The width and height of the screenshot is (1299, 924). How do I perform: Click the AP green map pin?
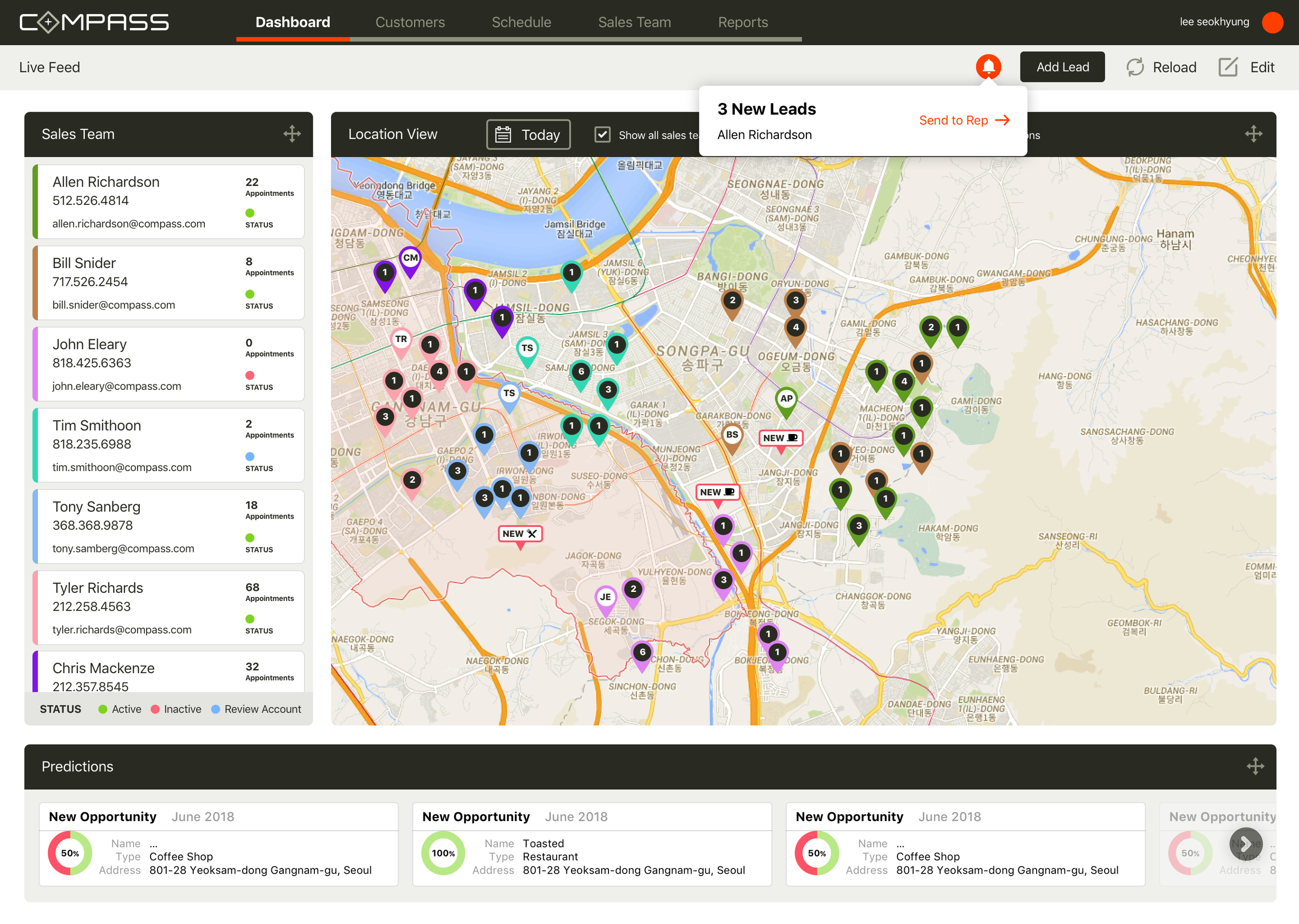tap(786, 400)
